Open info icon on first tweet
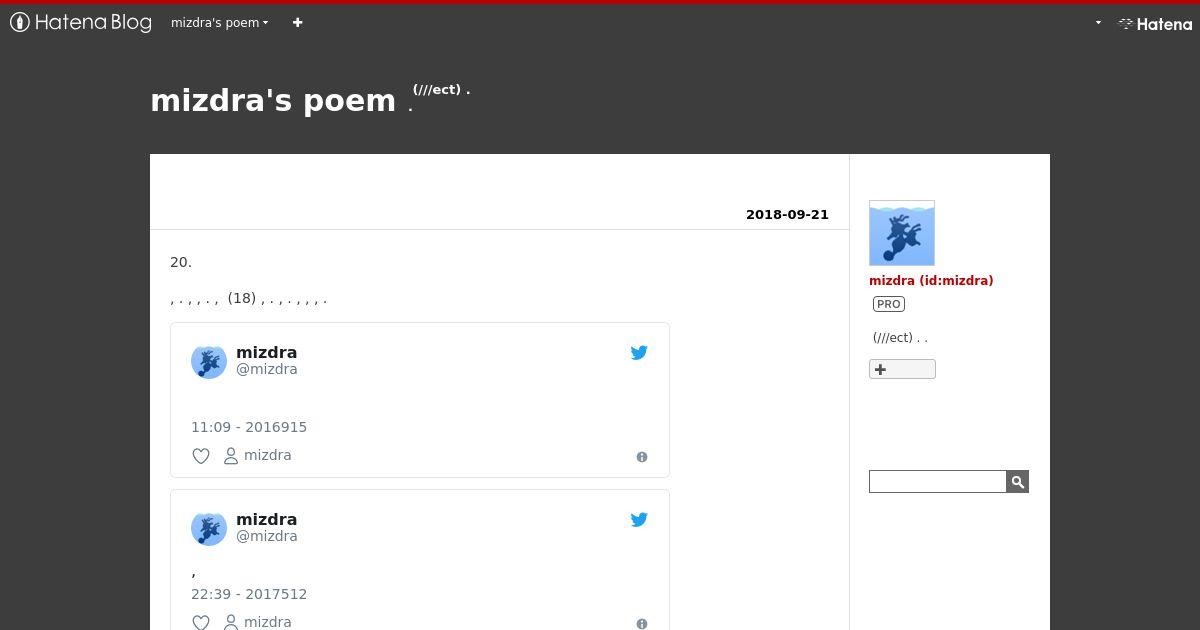This screenshot has height=630, width=1200. [642, 457]
